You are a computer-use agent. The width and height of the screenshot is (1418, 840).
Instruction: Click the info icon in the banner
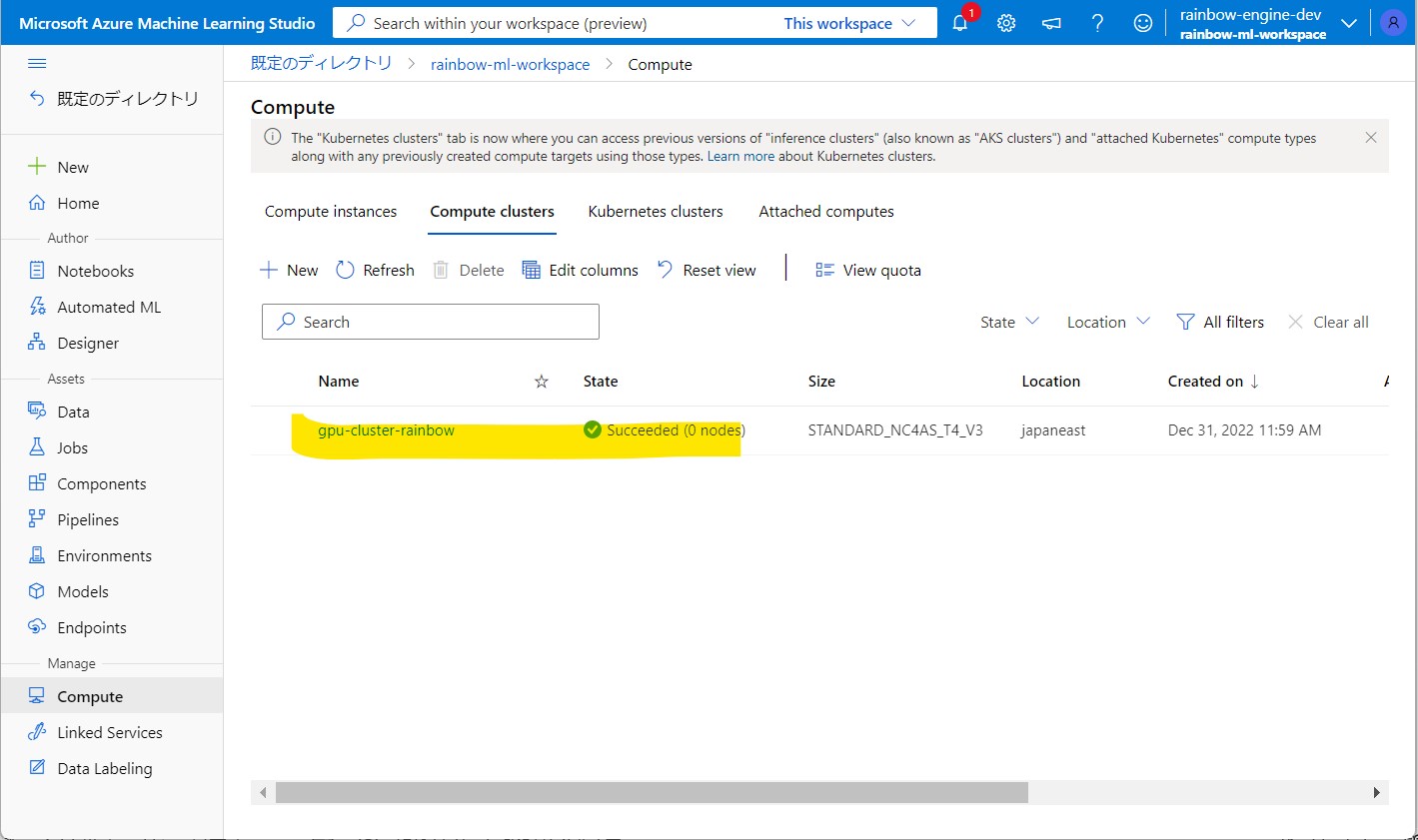click(x=272, y=138)
